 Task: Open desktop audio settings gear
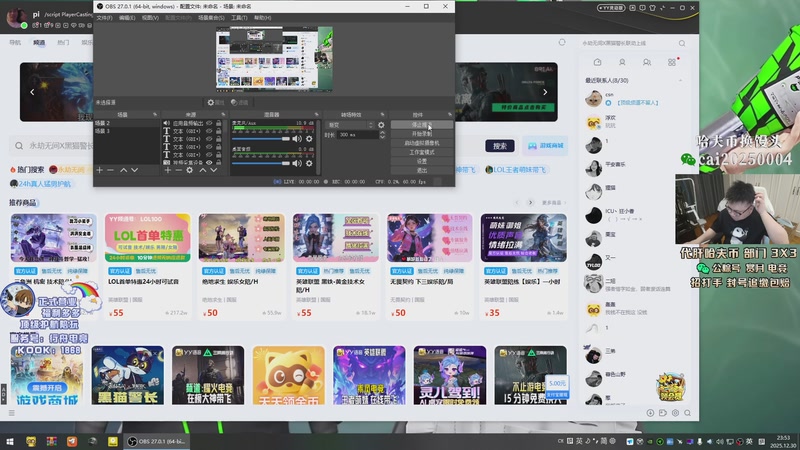coord(309,163)
